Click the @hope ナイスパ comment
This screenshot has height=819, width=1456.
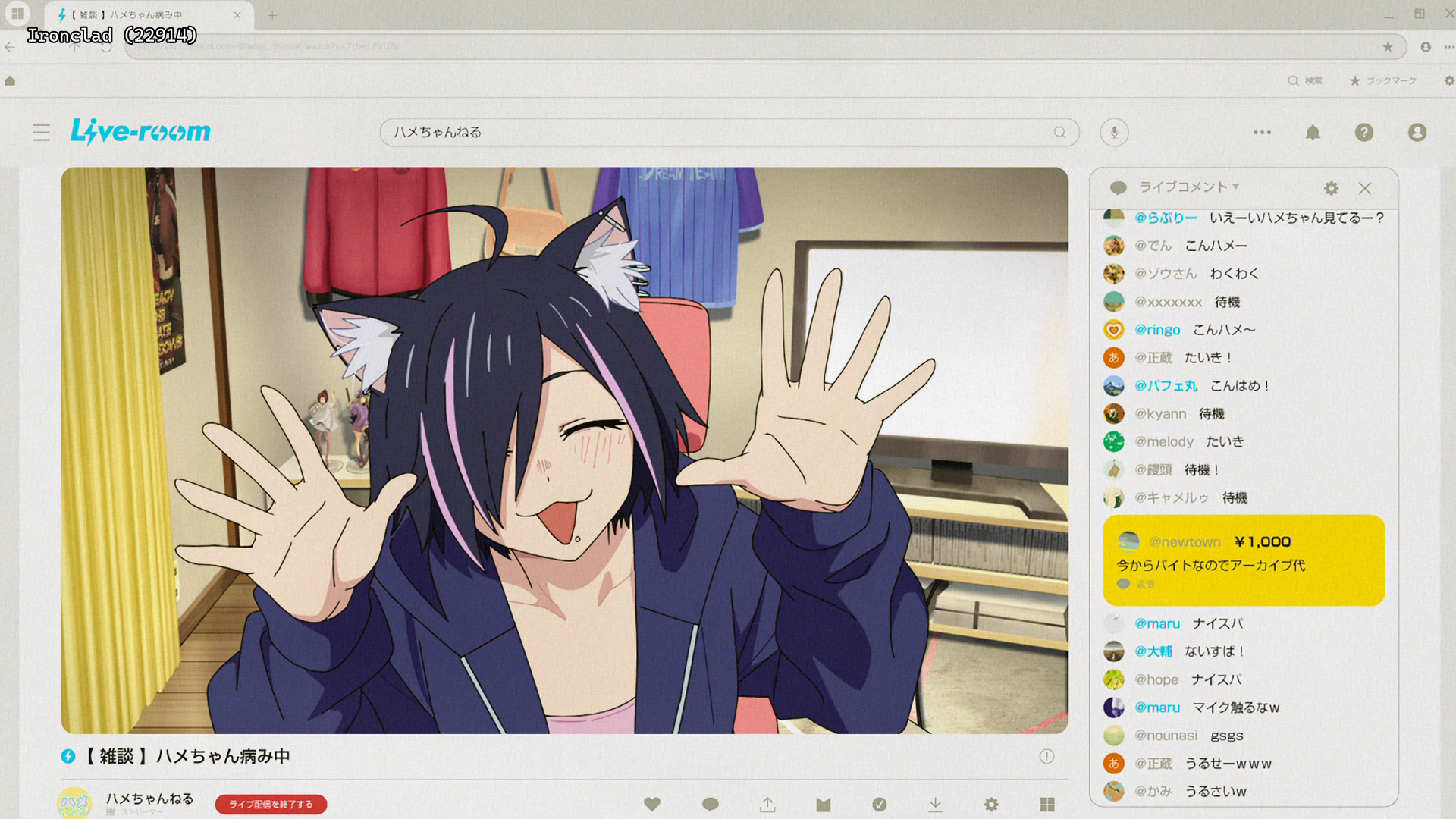click(1173, 679)
